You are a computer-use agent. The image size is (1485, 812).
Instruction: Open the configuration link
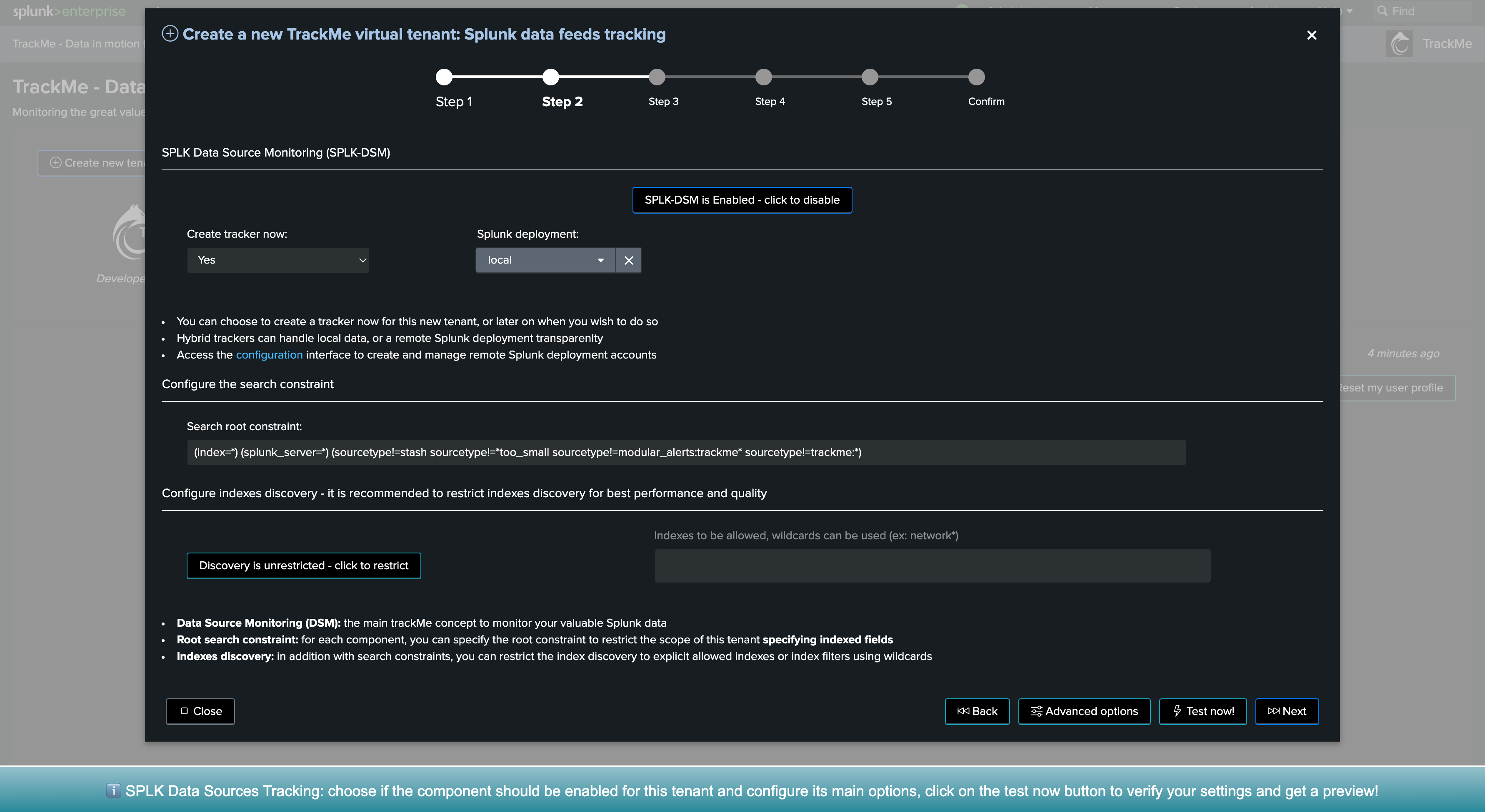tap(269, 355)
